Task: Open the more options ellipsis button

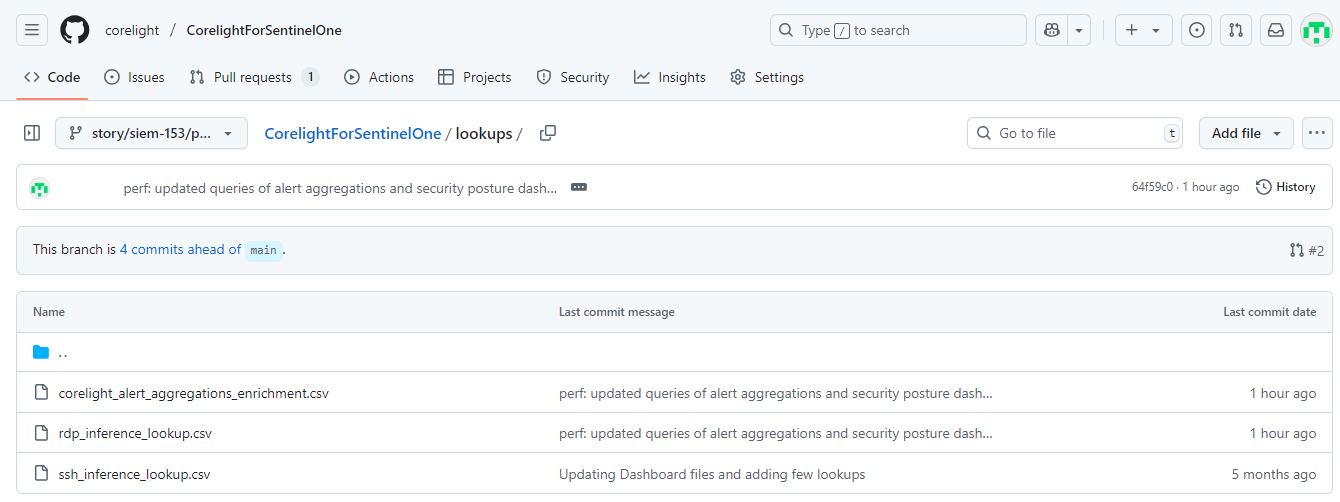Action: (1316, 133)
